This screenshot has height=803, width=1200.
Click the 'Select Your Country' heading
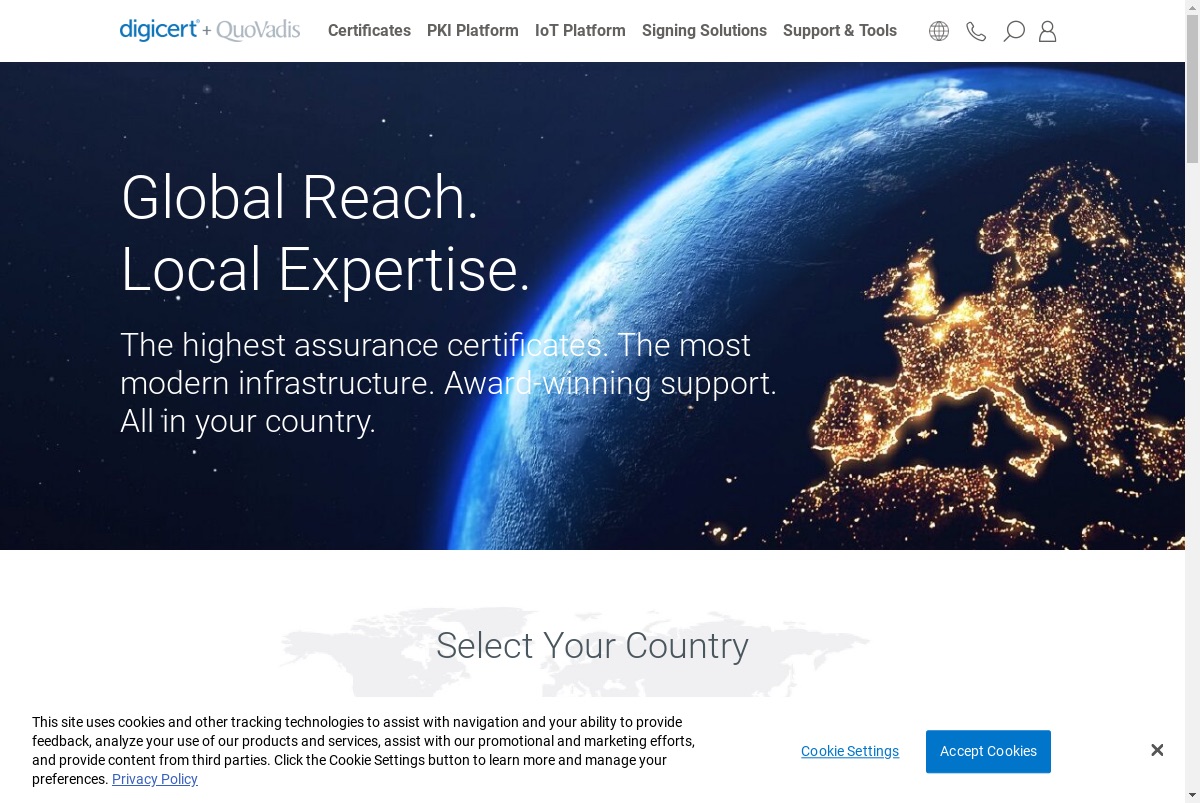pos(592,646)
